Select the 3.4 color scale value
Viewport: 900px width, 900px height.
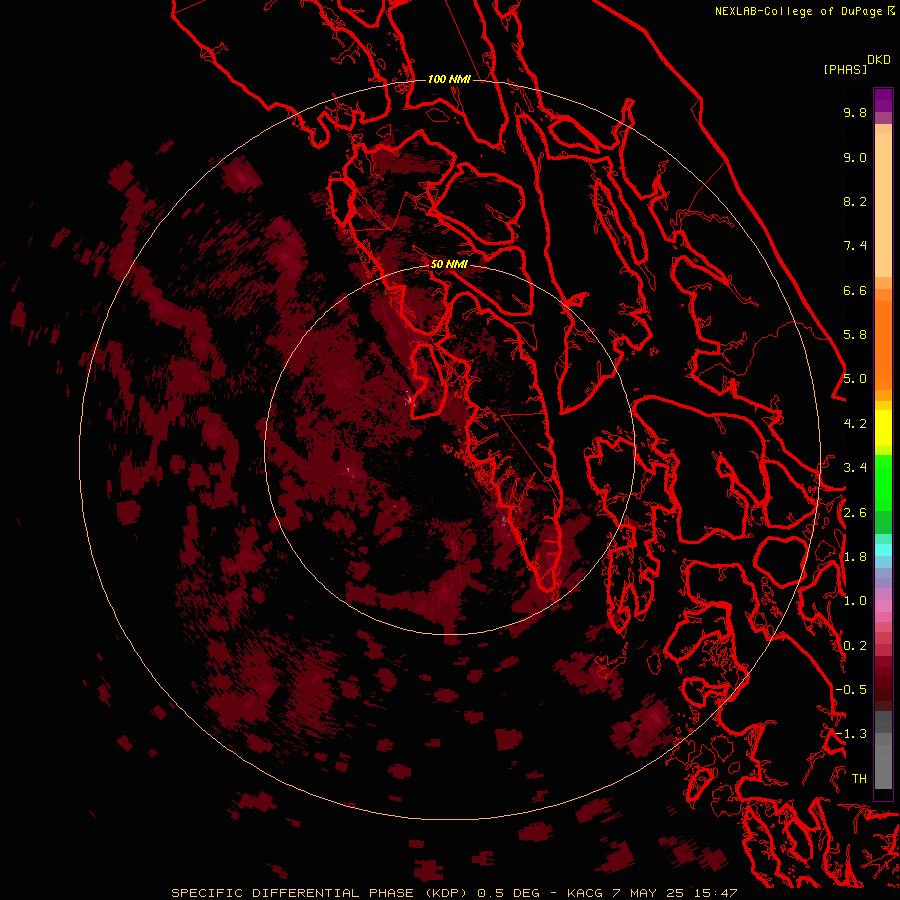click(x=855, y=468)
